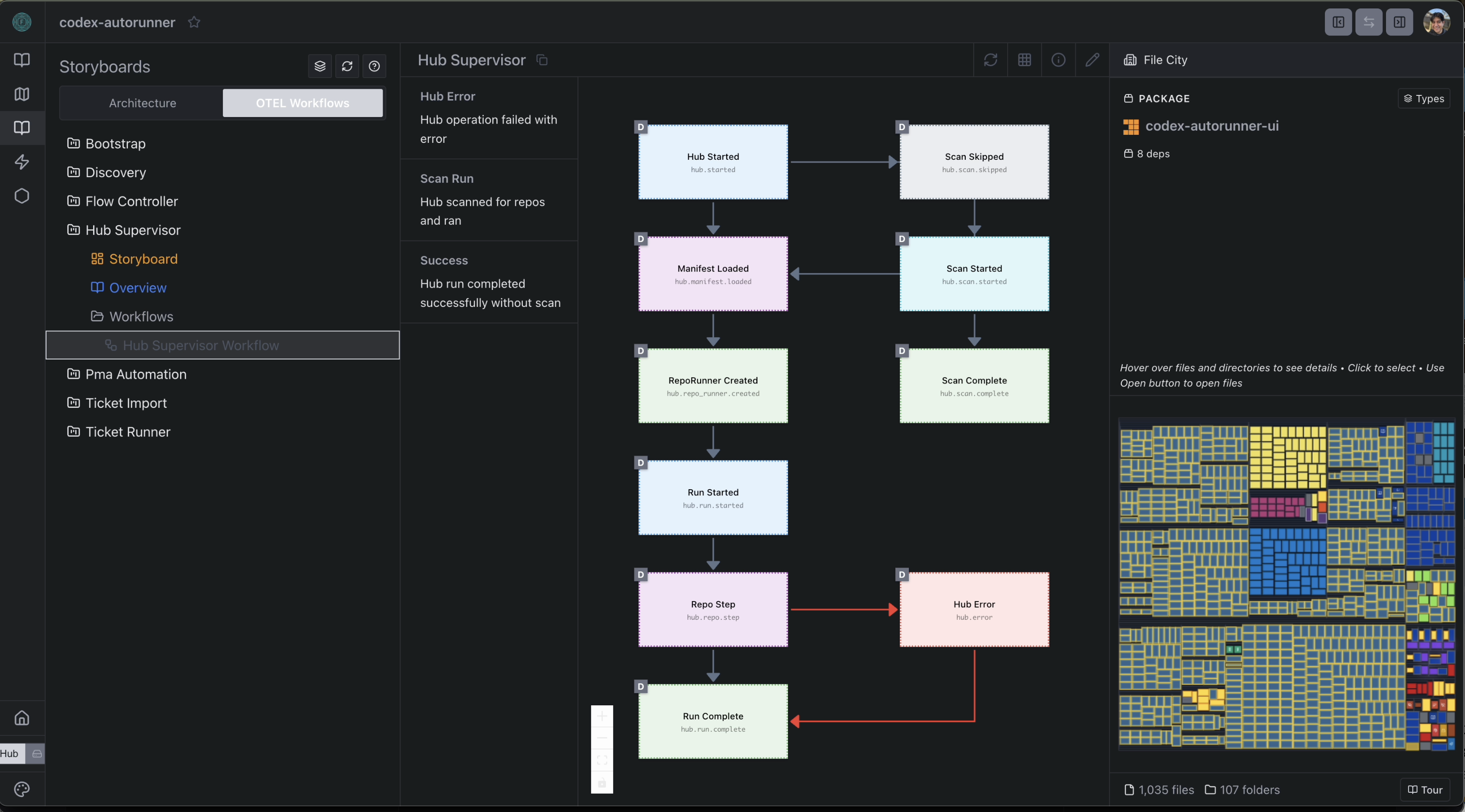Open the info icon in canvas toolbar
The width and height of the screenshot is (1465, 812).
point(1058,60)
